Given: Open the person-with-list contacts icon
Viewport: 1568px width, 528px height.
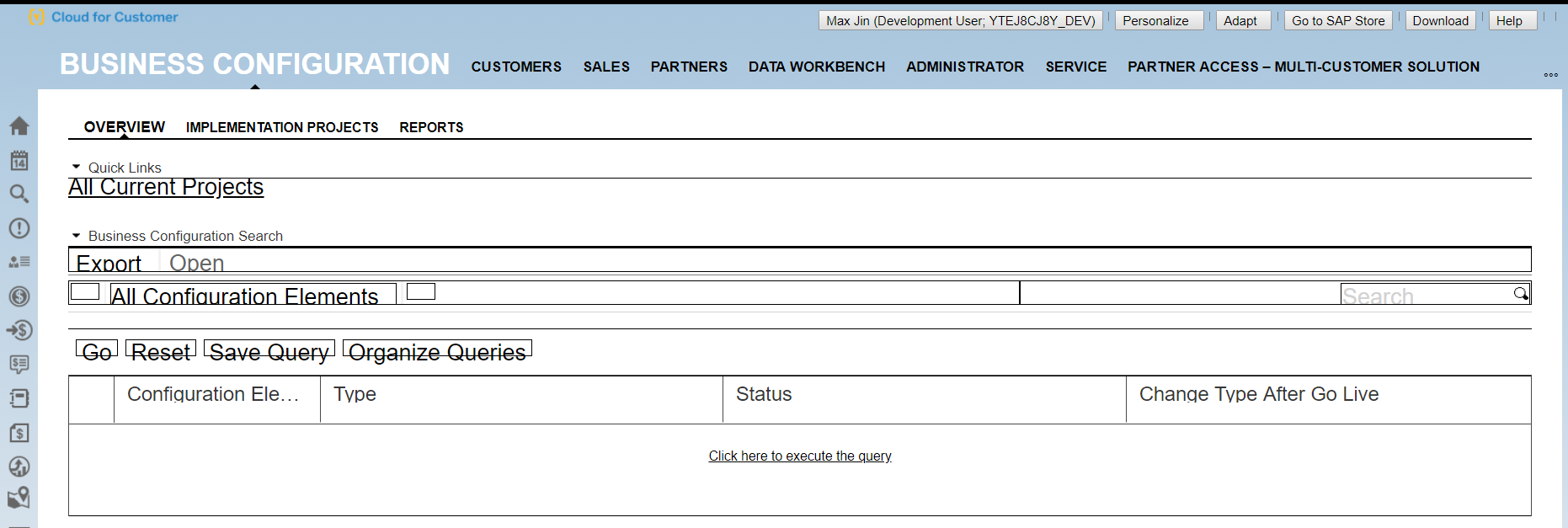Looking at the screenshot, I should pos(19,262).
